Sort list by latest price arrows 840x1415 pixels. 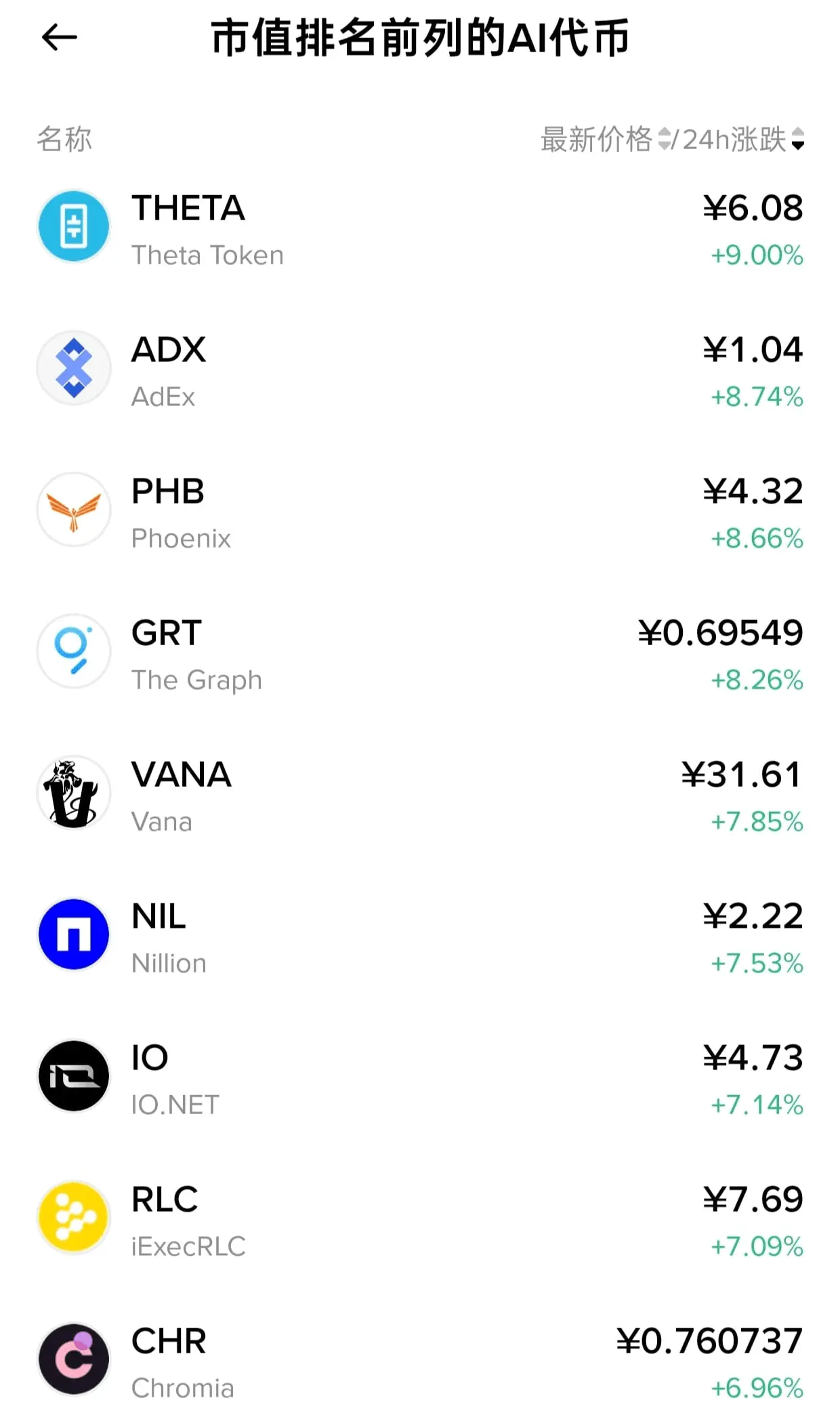[x=665, y=139]
